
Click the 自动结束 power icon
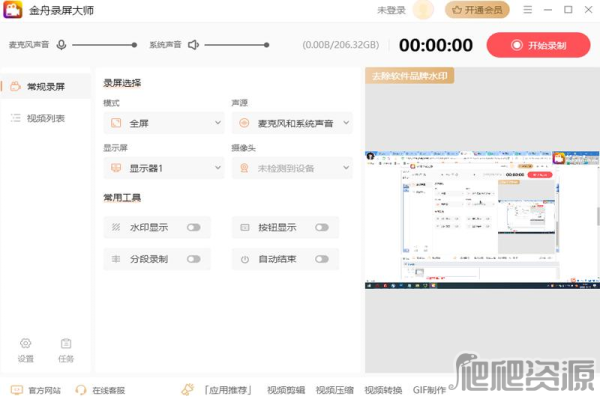[x=245, y=259]
